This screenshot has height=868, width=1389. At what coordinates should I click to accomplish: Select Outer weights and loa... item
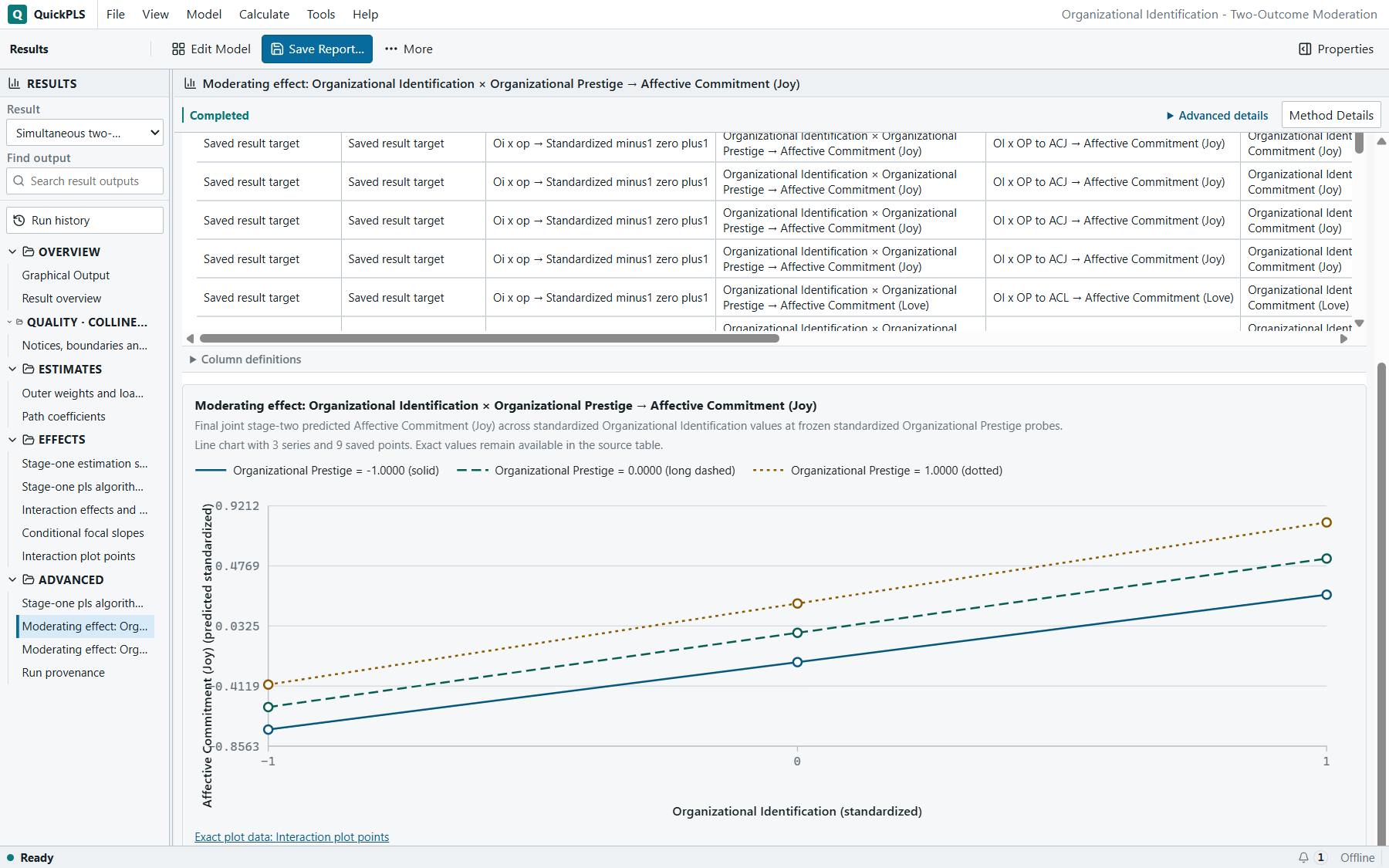(83, 393)
